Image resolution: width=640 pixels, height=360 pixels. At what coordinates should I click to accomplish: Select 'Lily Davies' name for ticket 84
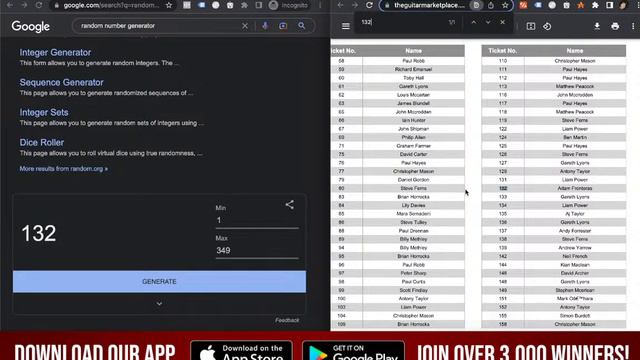click(x=413, y=205)
